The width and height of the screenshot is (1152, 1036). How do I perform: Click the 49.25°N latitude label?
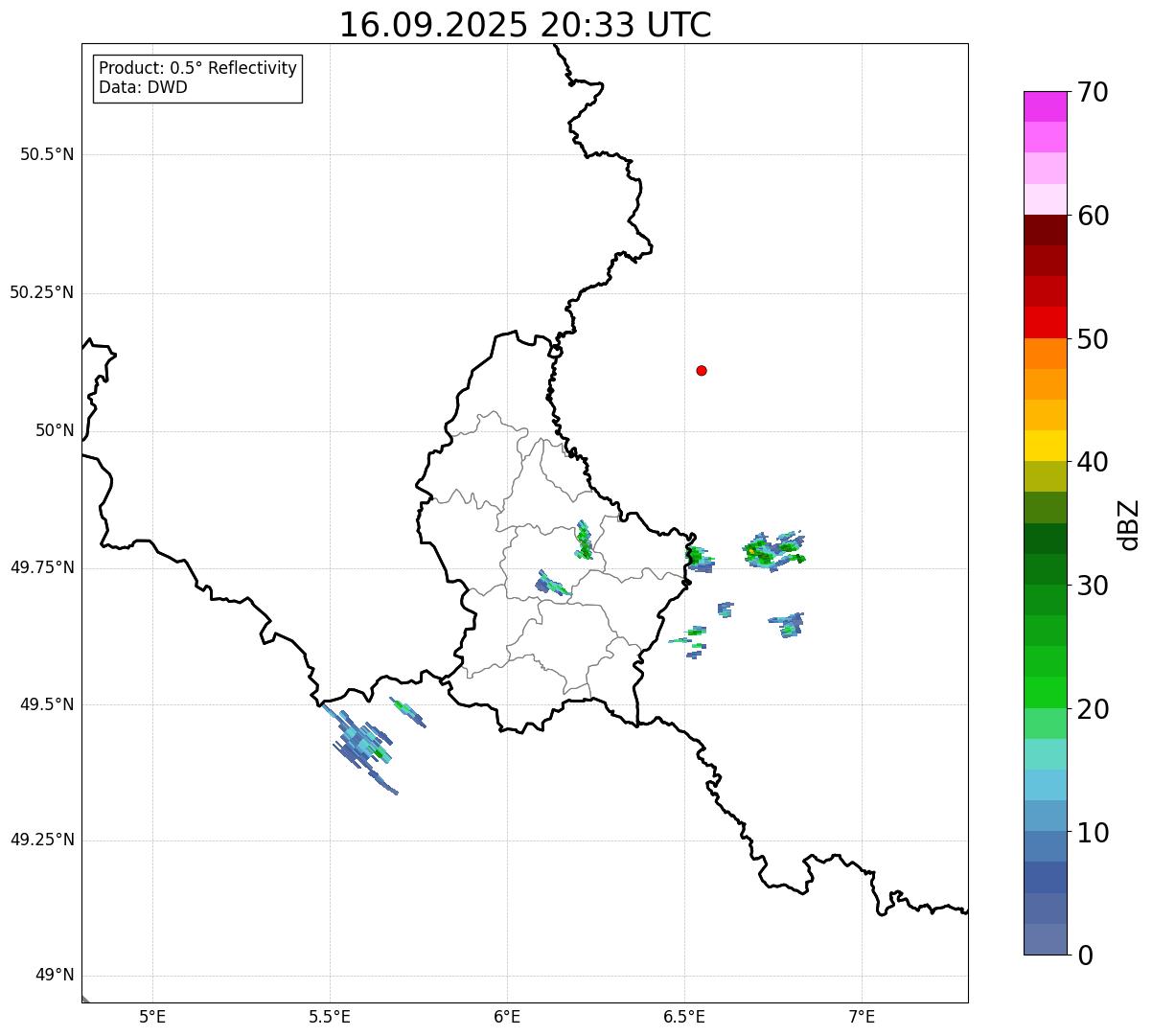[x=41, y=840]
